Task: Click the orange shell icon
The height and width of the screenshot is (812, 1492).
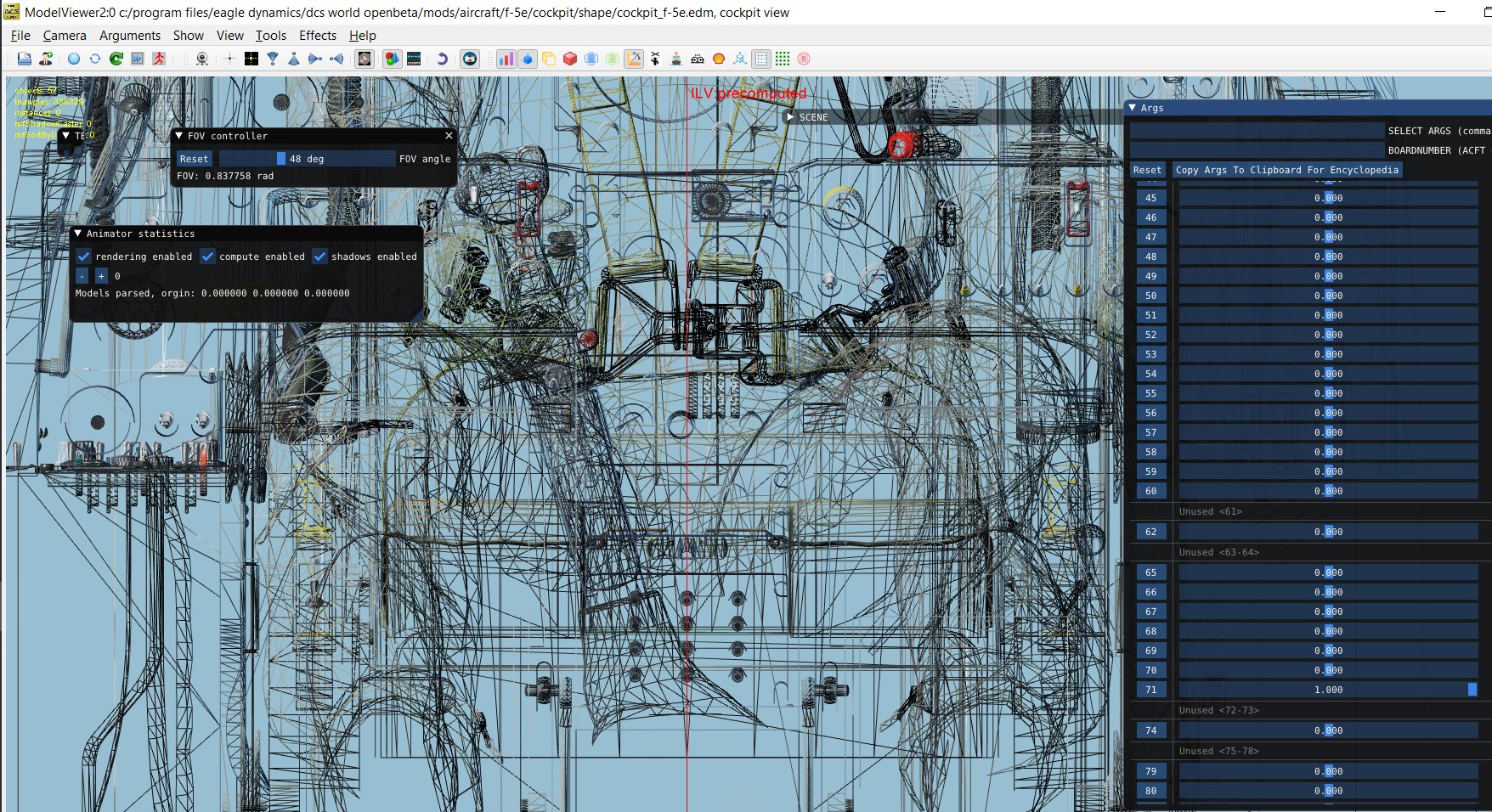Action: point(719,59)
